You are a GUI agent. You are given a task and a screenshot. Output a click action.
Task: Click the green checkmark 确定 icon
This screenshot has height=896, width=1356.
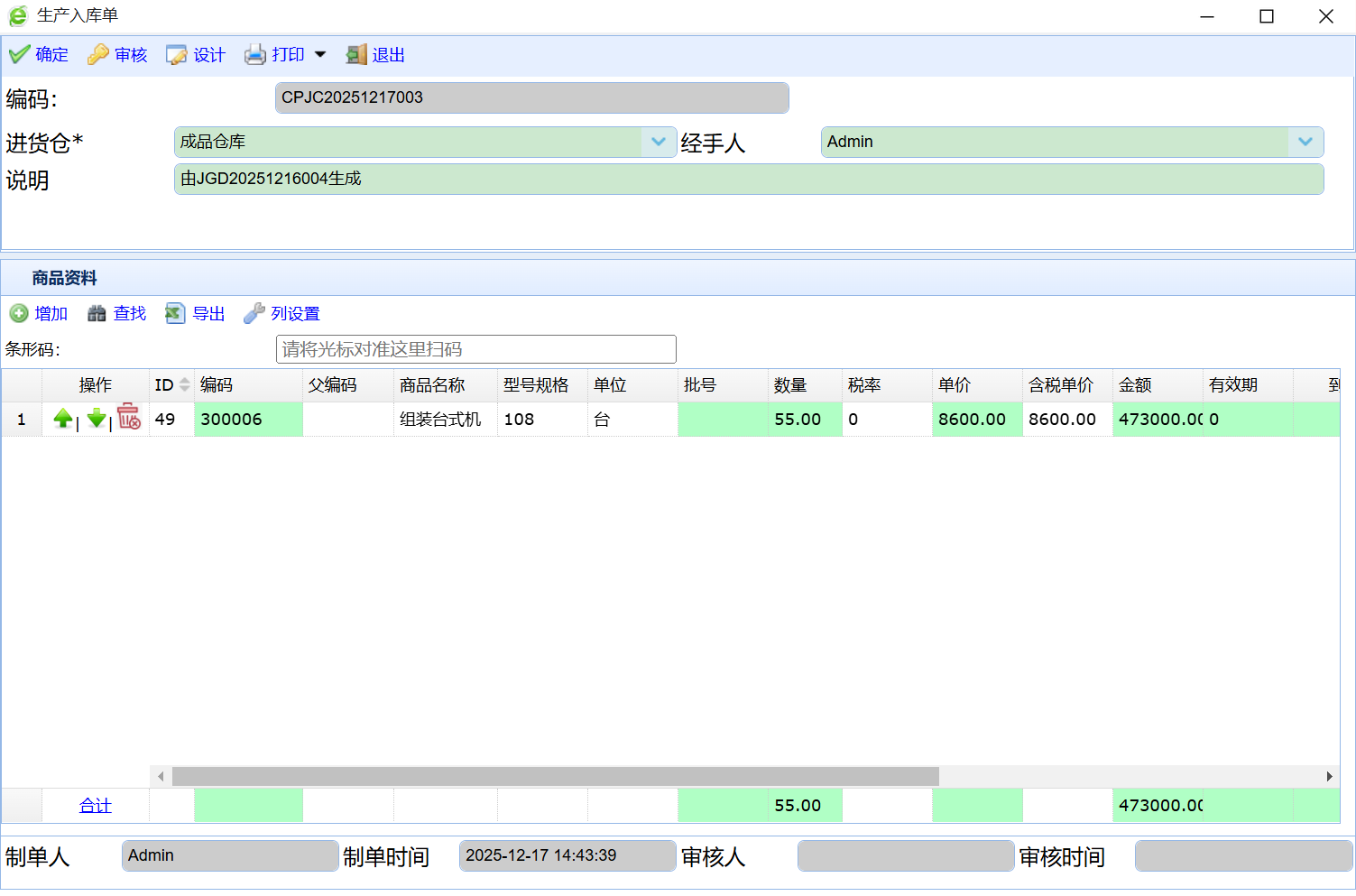[x=19, y=55]
